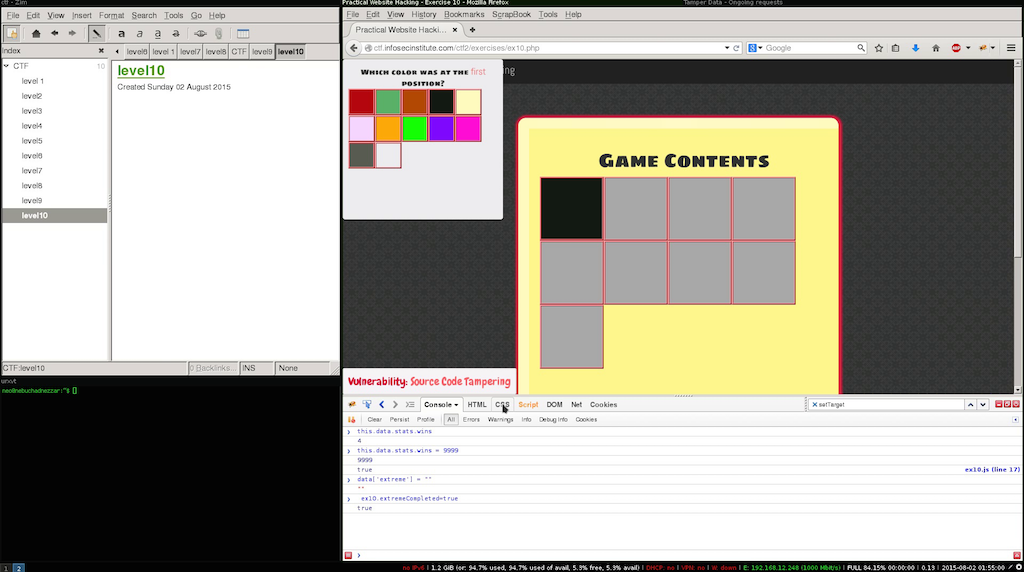Apply underline mark formatting in Zim

[157, 33]
